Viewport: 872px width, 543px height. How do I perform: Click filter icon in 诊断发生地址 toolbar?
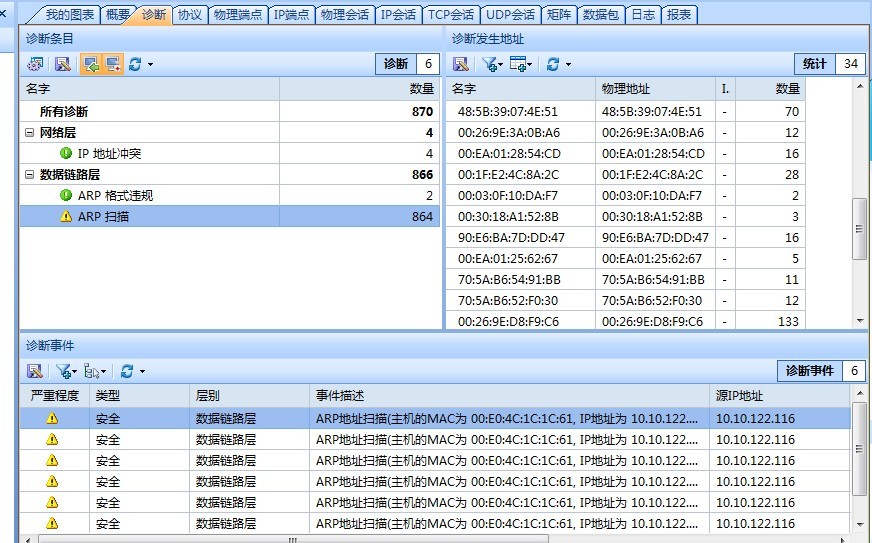click(x=489, y=64)
